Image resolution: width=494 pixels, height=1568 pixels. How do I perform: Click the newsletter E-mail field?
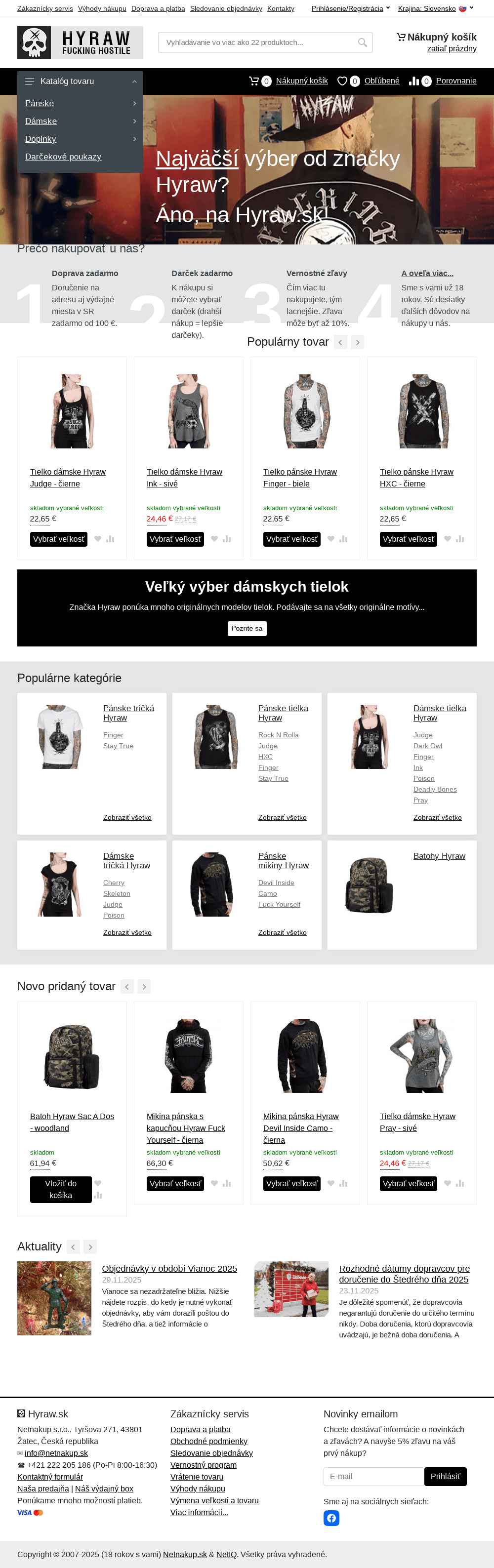373,1476
